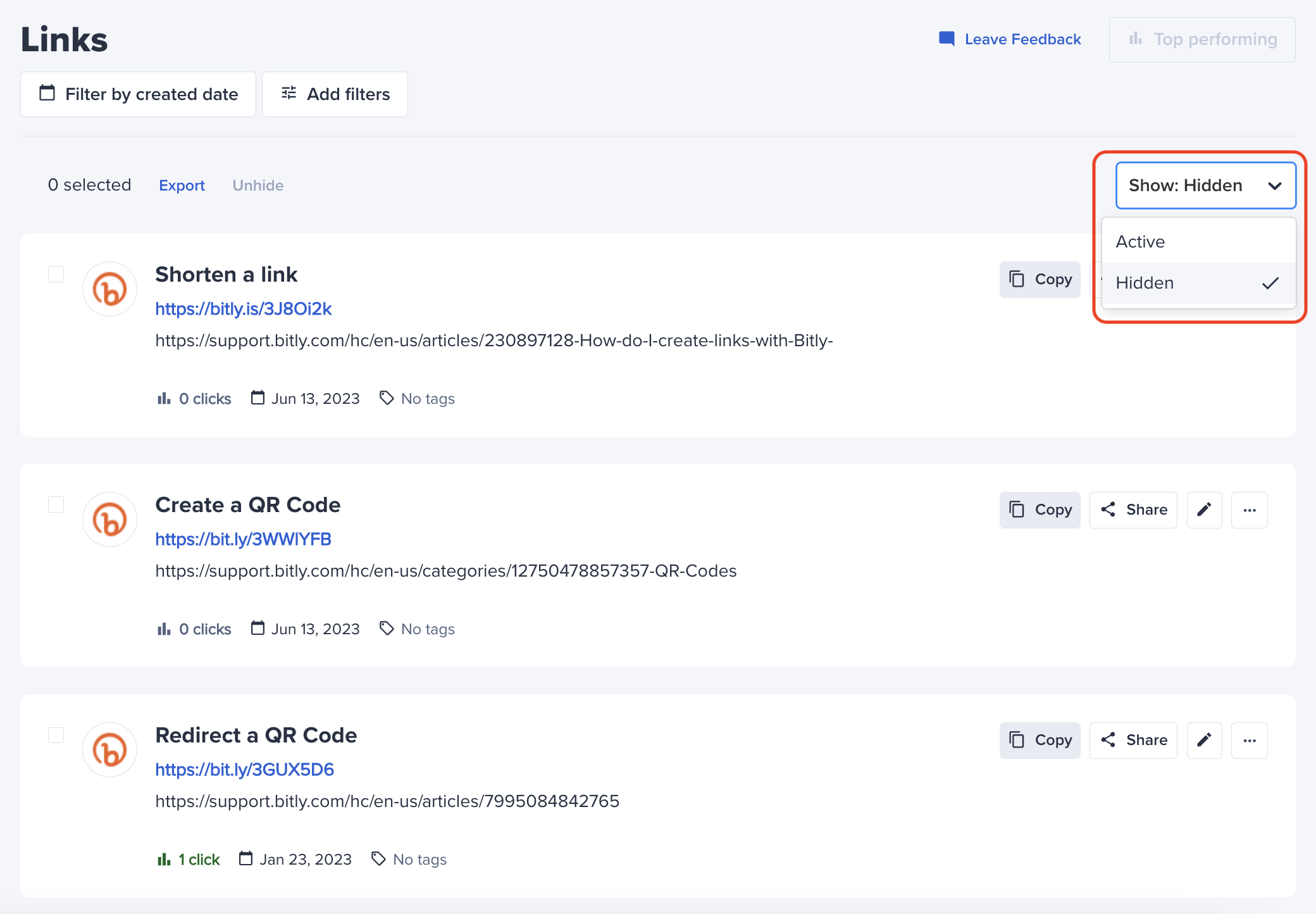View 1 click stats for Redirect a QR Code

(189, 860)
